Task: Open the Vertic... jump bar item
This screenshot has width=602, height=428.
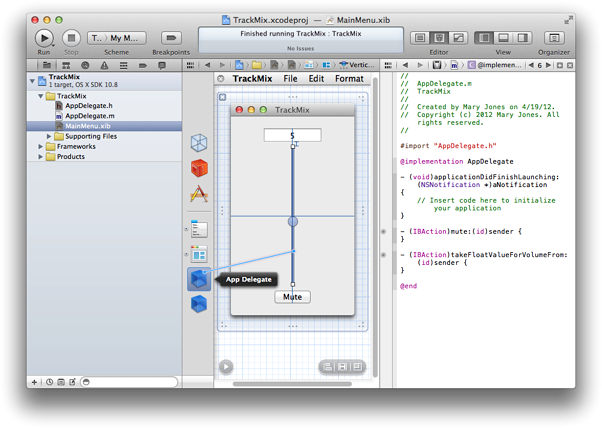Action: (x=357, y=65)
